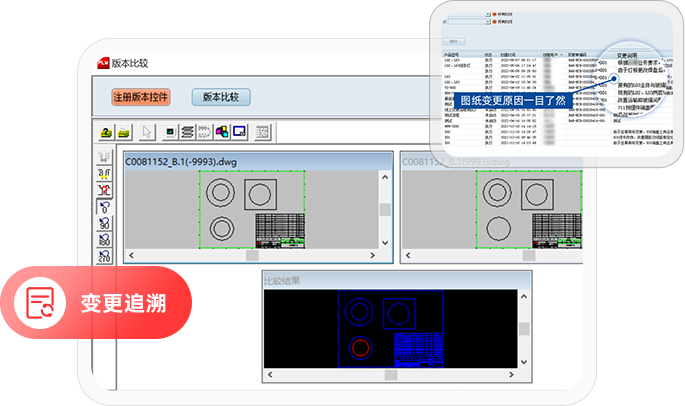This screenshot has height=406, width=685.
Task: Click the blue window view icon
Action: pyautogui.click(x=239, y=132)
